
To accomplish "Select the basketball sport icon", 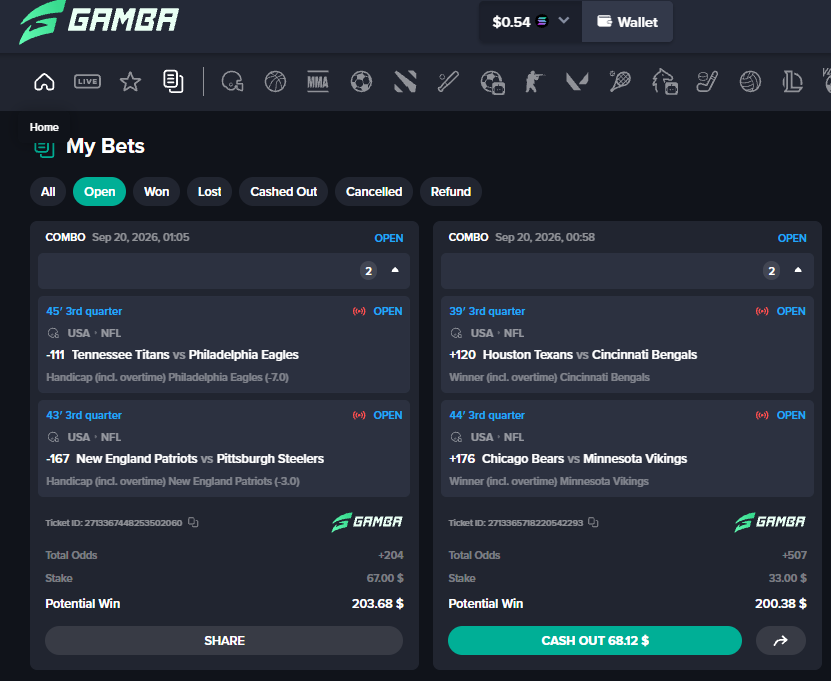I will (275, 82).
